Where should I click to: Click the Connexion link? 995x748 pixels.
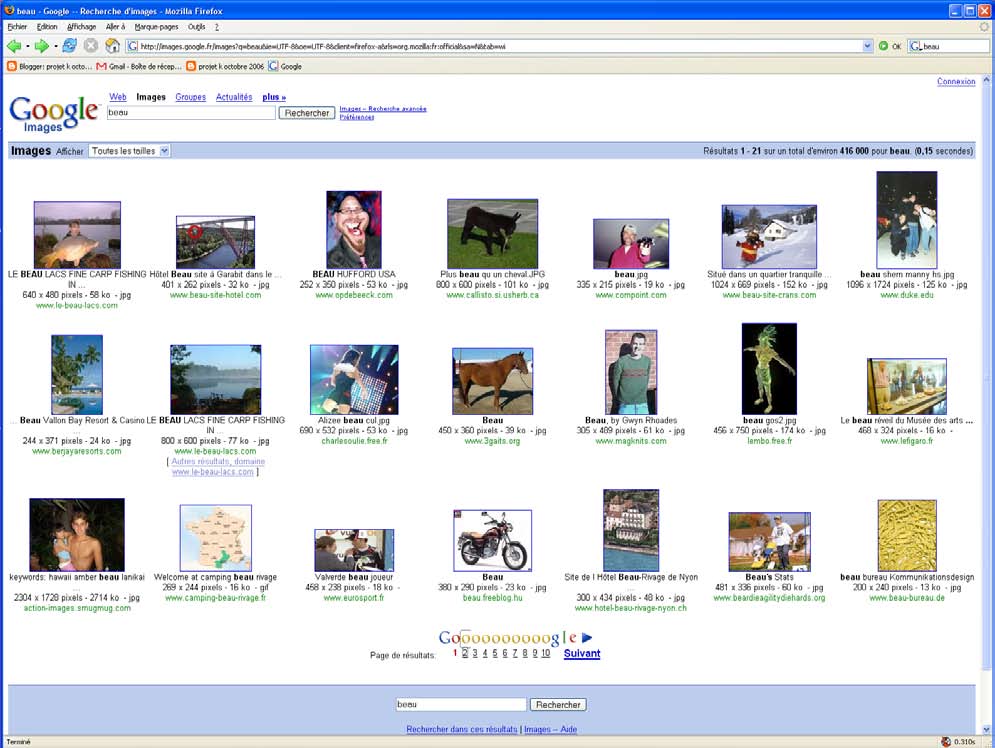(x=956, y=81)
